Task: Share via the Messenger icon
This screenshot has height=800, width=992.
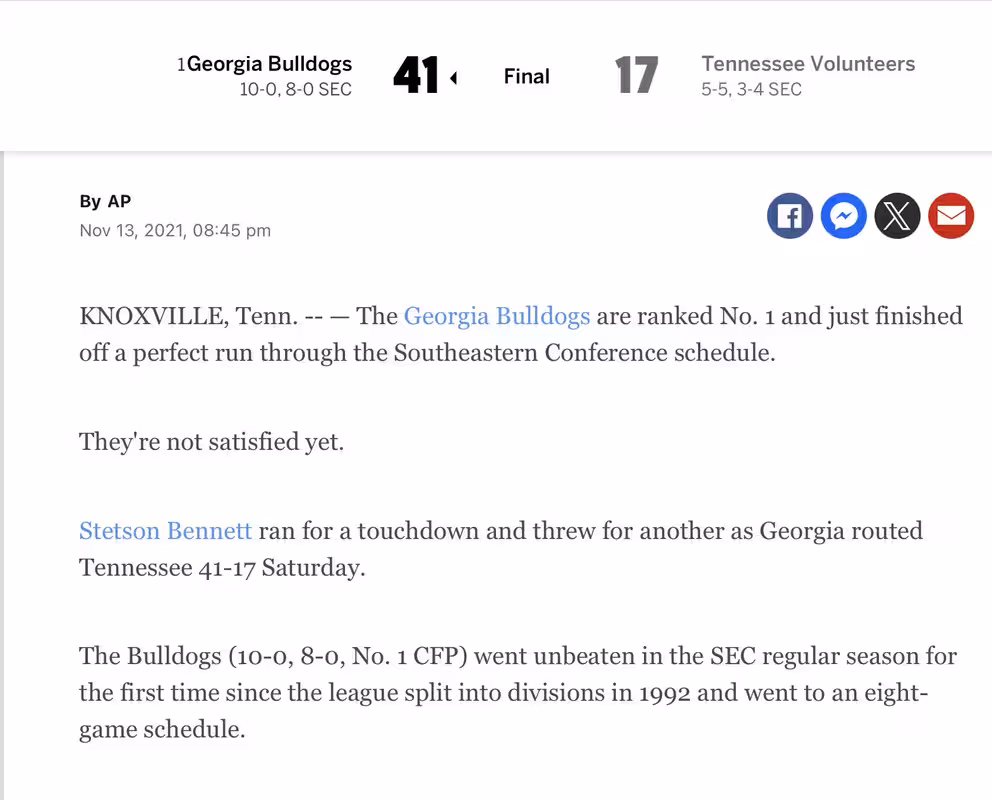Action: 843,216
